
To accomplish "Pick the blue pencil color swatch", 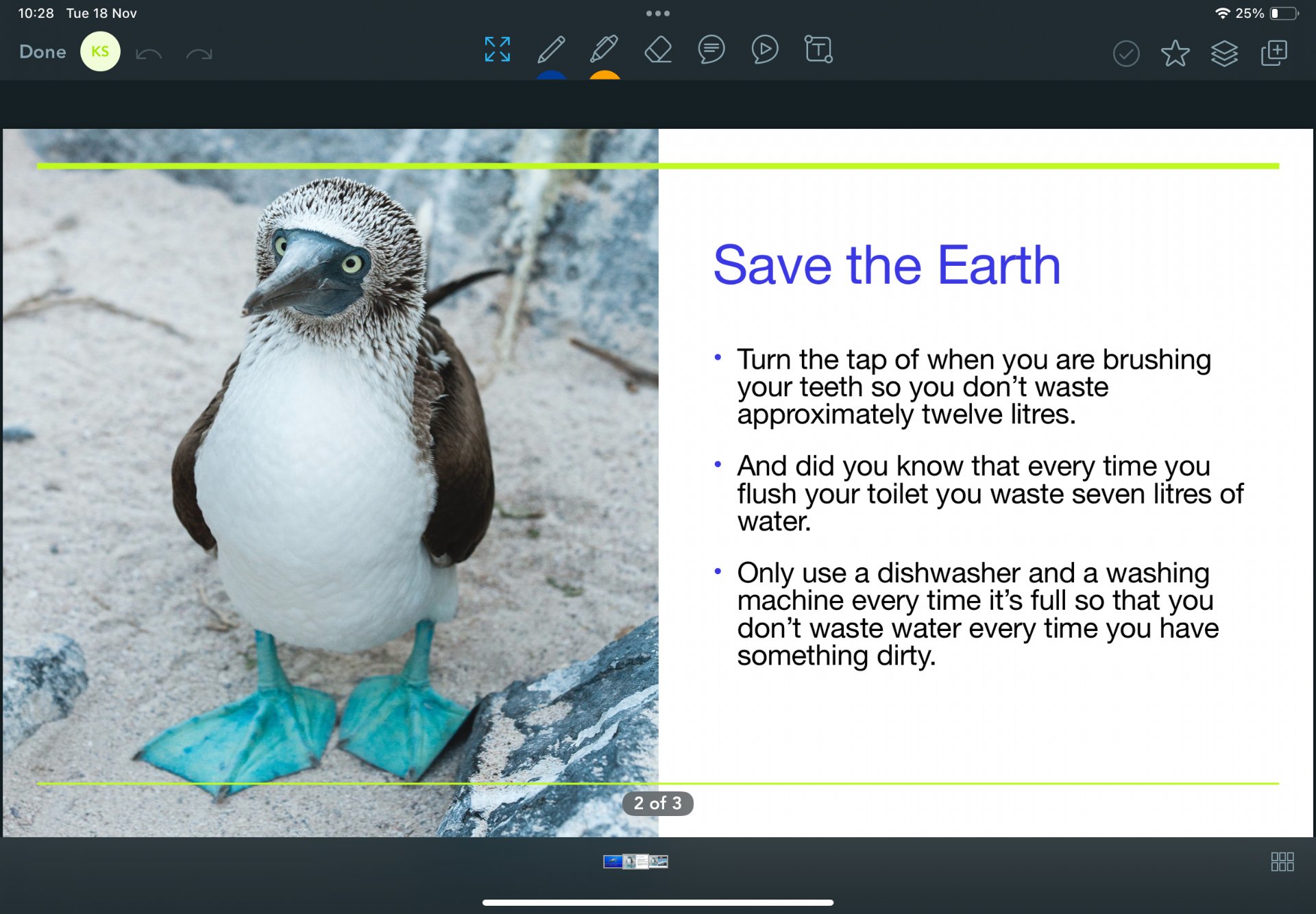I will point(551,75).
